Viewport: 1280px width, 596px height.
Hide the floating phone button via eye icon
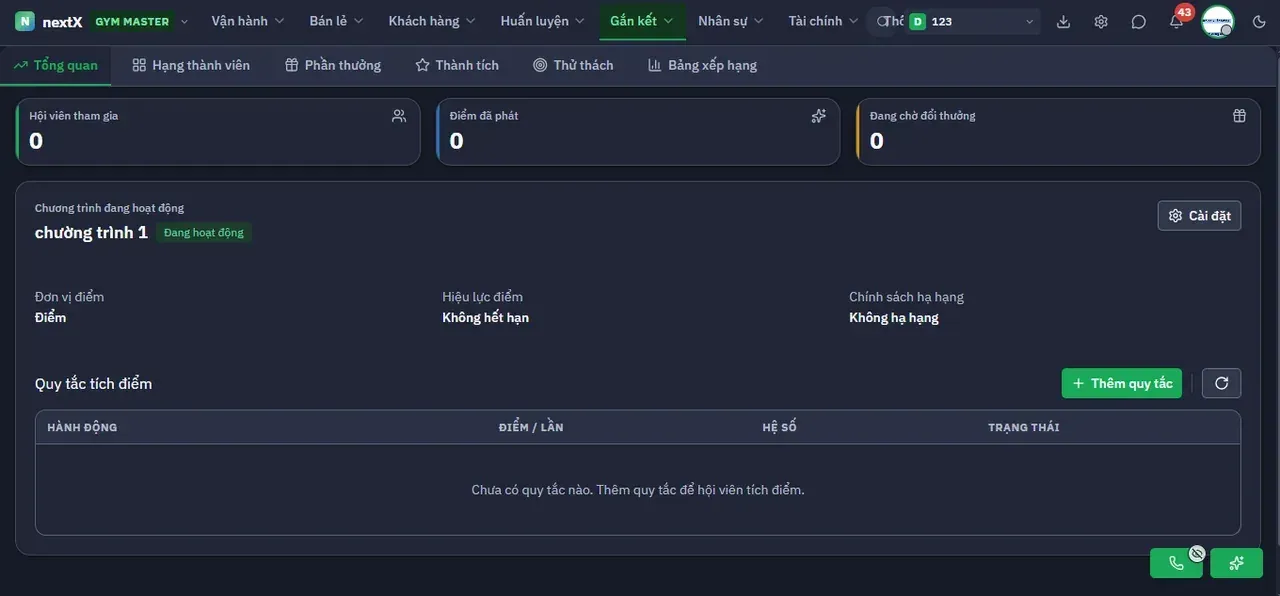[x=1197, y=553]
